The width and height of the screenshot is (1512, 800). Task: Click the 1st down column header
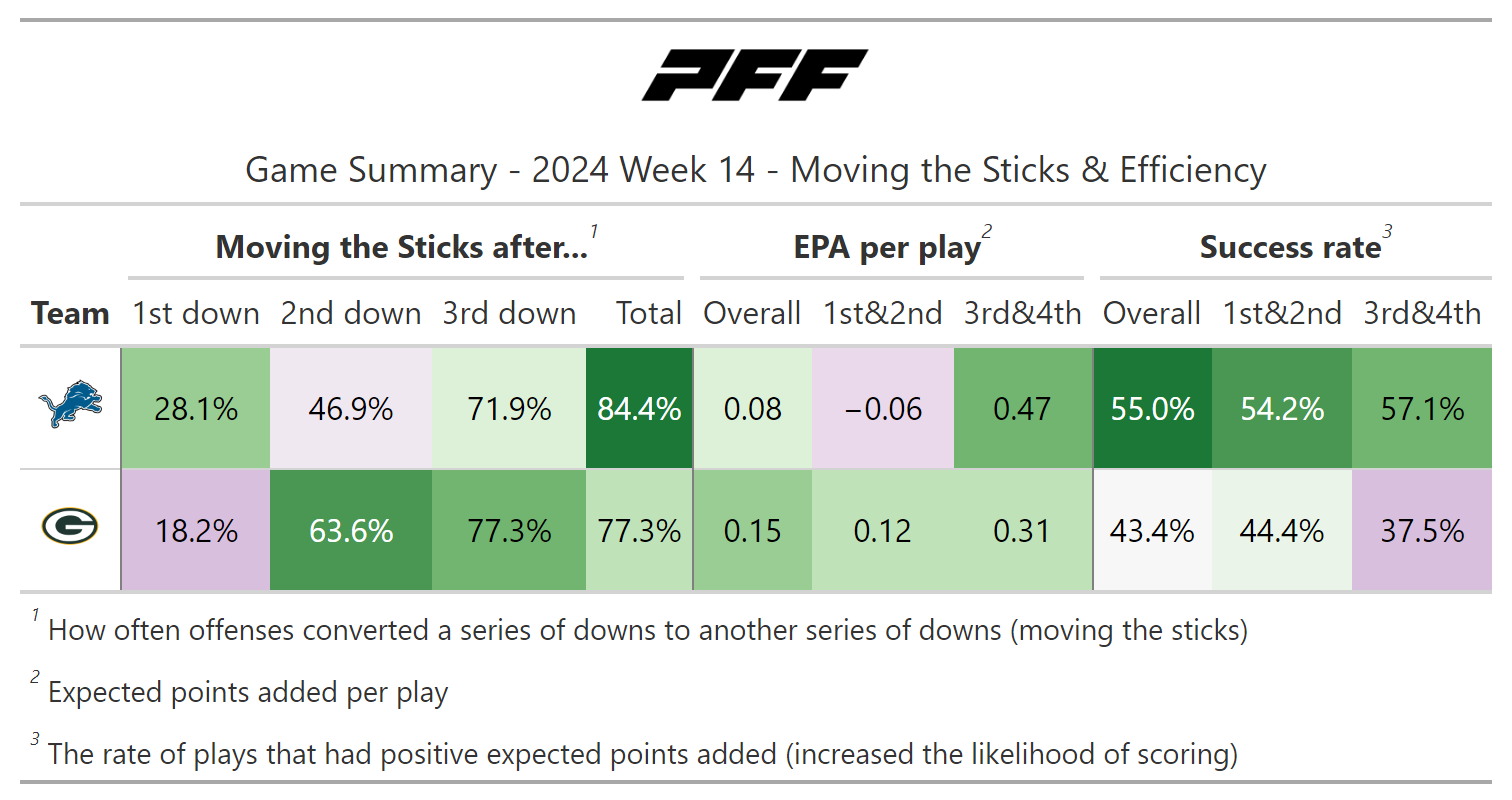196,313
